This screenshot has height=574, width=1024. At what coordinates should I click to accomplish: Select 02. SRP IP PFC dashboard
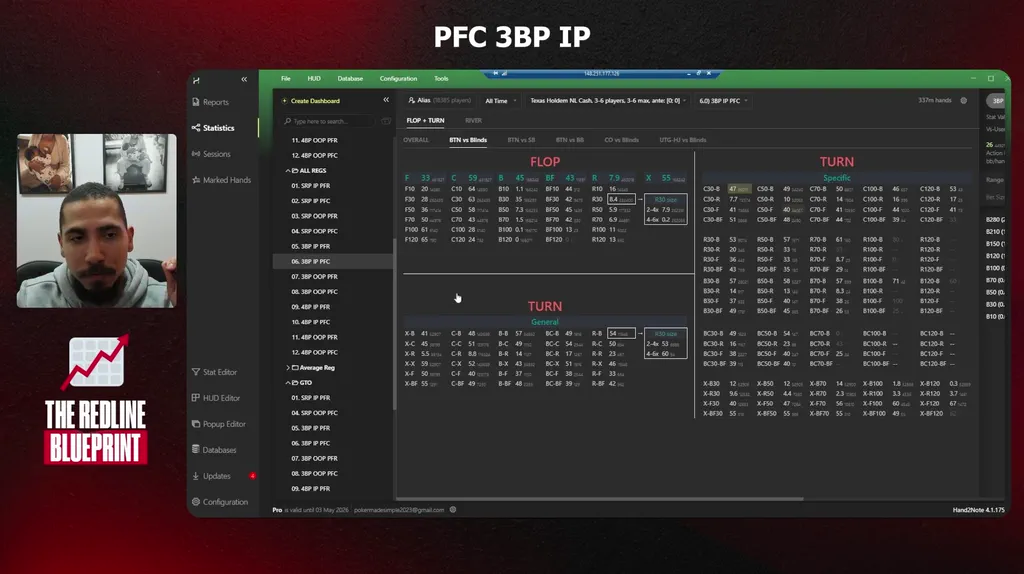[x=311, y=200]
